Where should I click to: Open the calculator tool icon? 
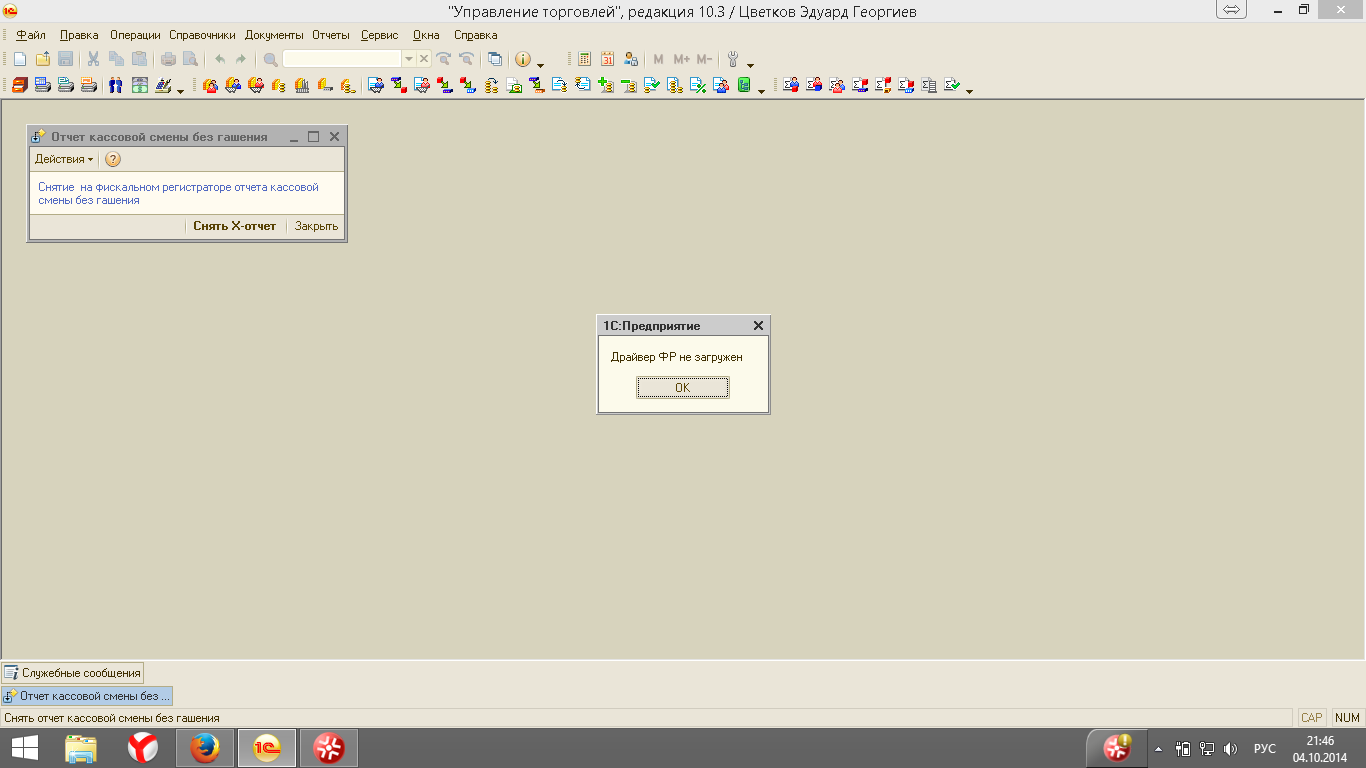[585, 59]
